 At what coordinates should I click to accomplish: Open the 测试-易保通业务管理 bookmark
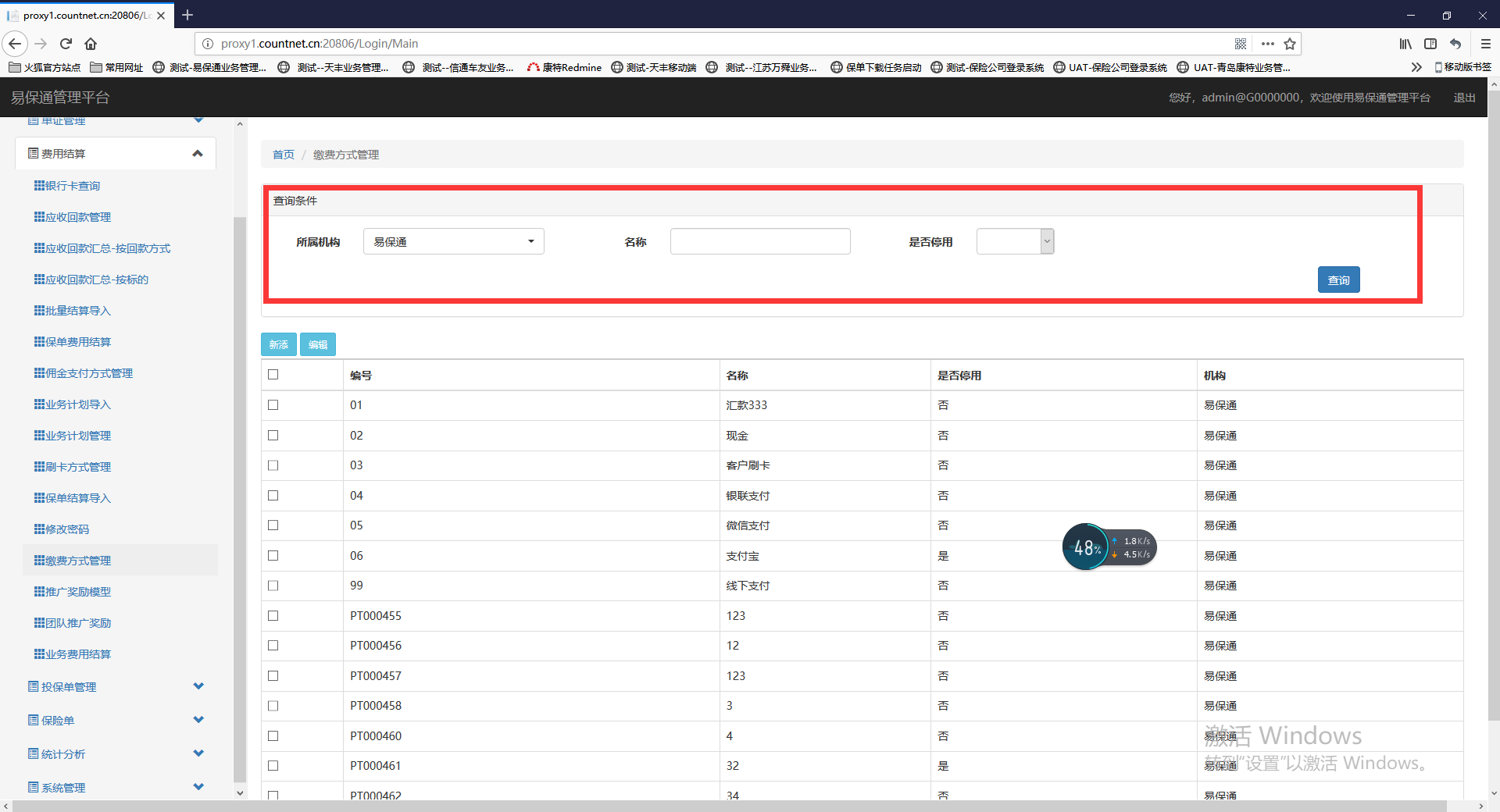point(209,67)
